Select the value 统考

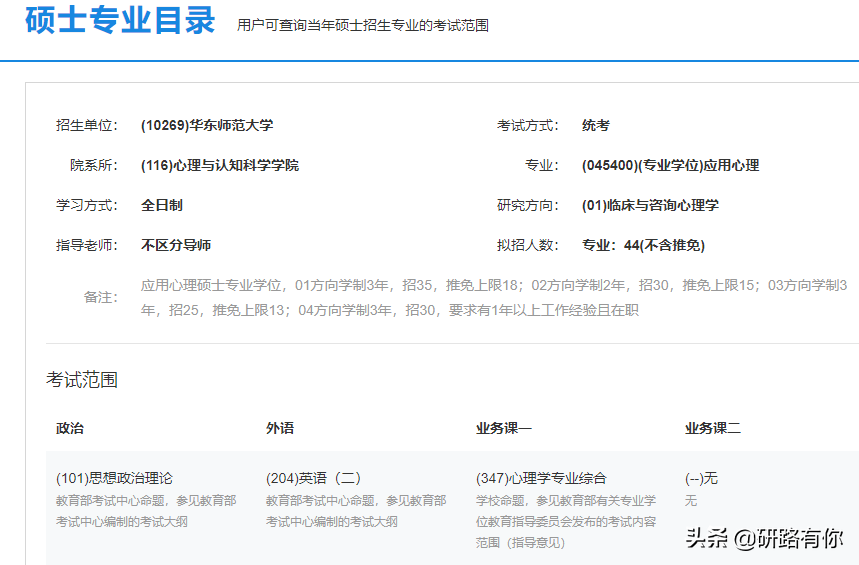596,125
